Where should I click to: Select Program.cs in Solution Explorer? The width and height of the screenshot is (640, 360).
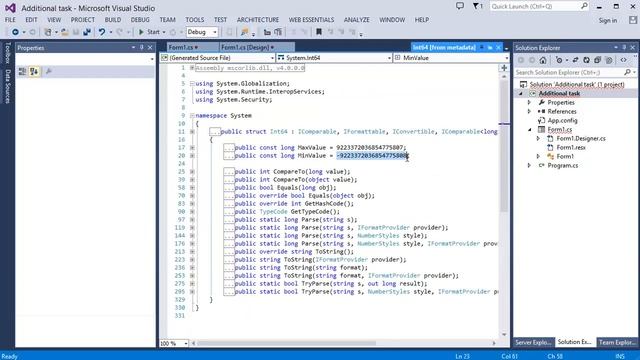[x=562, y=165]
